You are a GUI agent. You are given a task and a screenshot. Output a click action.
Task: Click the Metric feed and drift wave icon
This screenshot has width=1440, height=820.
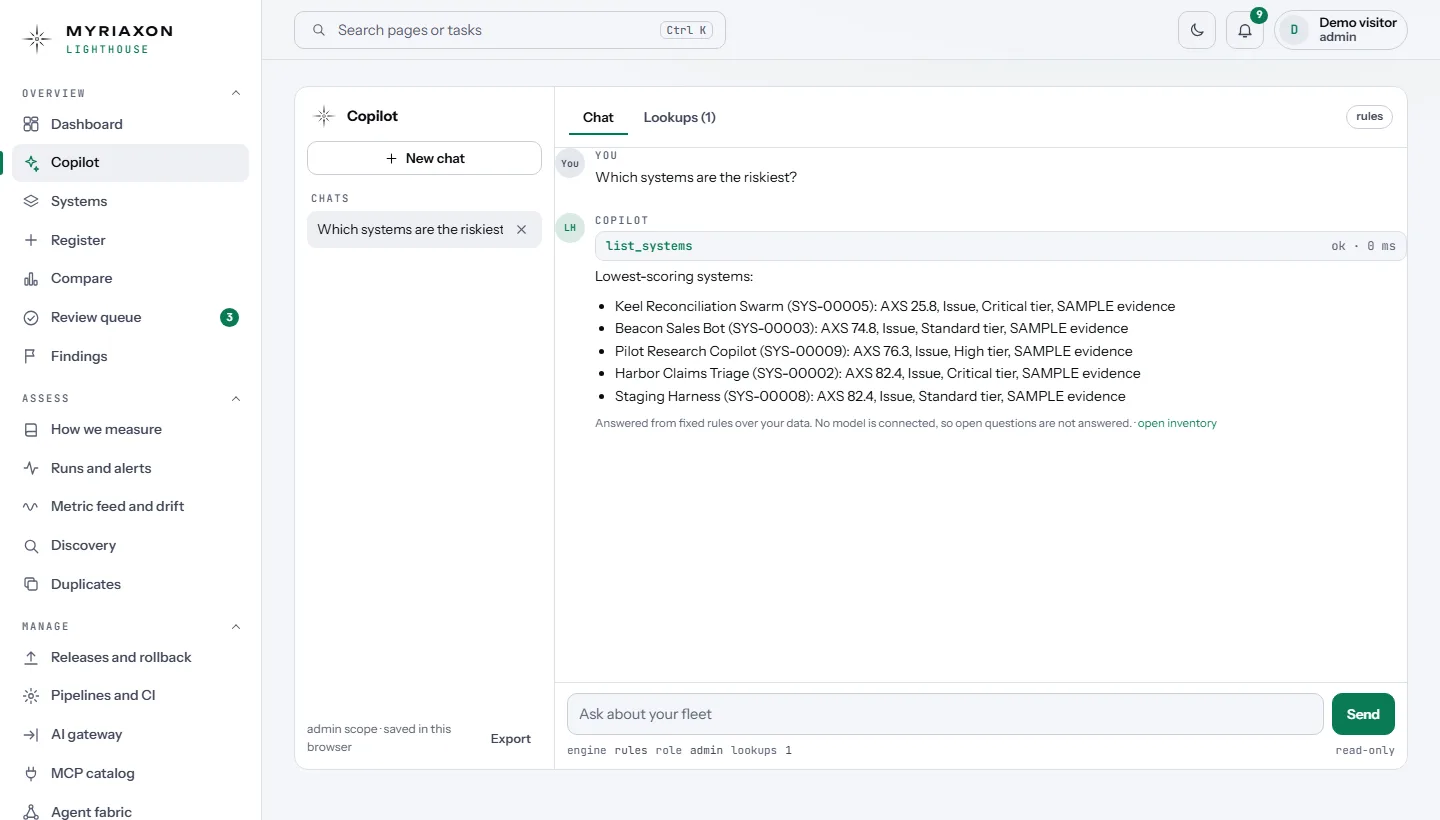pos(31,506)
